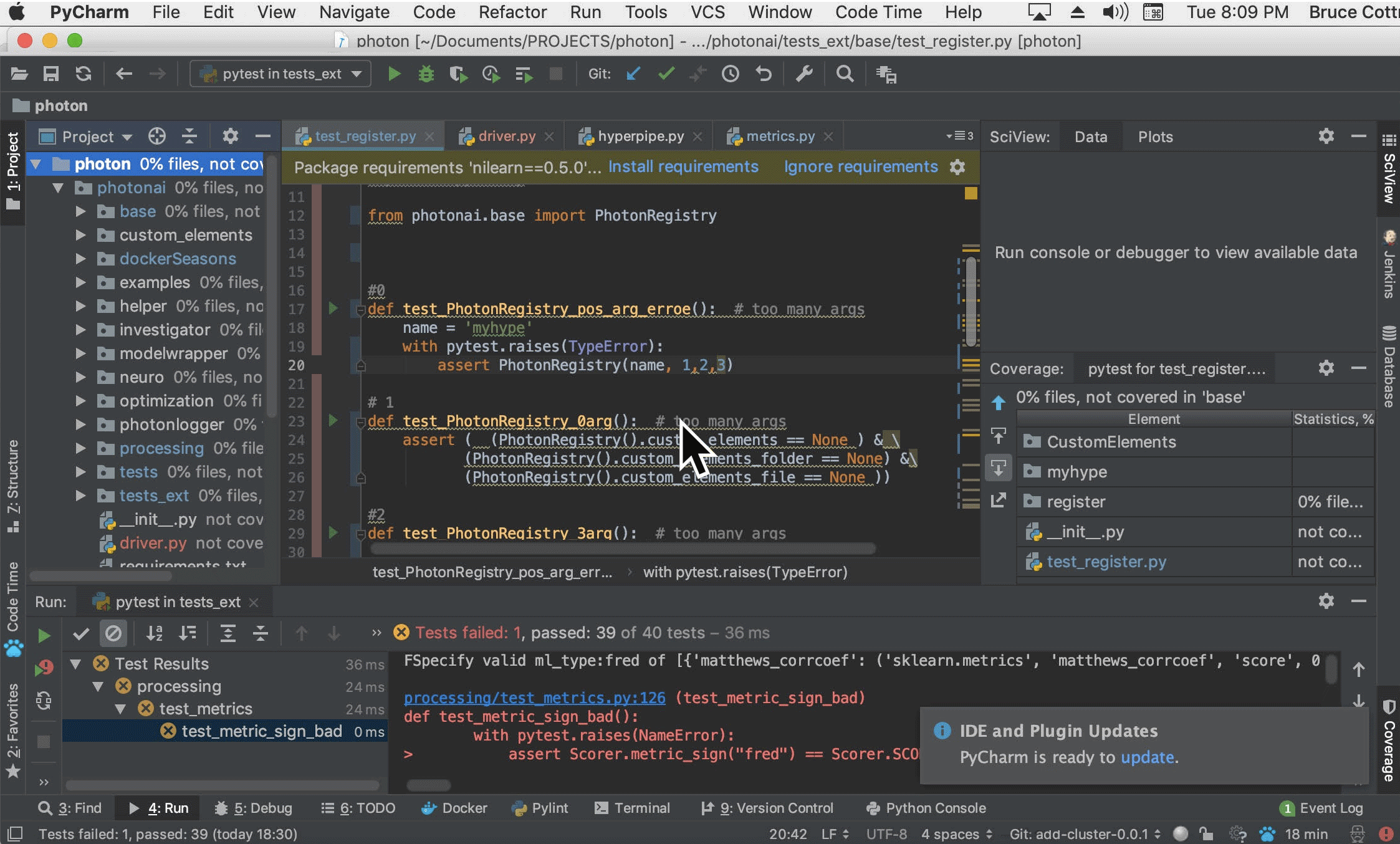
Task: Open processing/test_metrics.py:126 link
Action: [x=534, y=698]
